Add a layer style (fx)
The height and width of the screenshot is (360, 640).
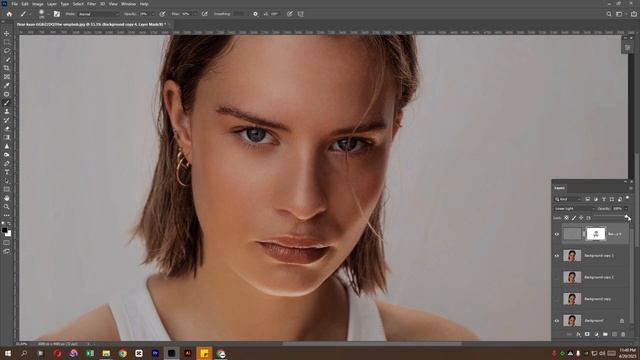click(578, 334)
